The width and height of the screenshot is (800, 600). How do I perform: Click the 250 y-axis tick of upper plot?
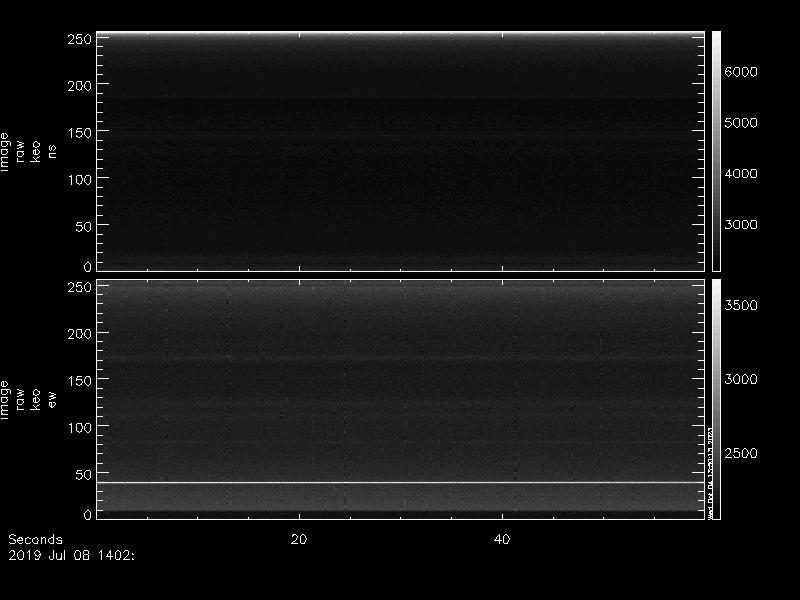[x=79, y=39]
